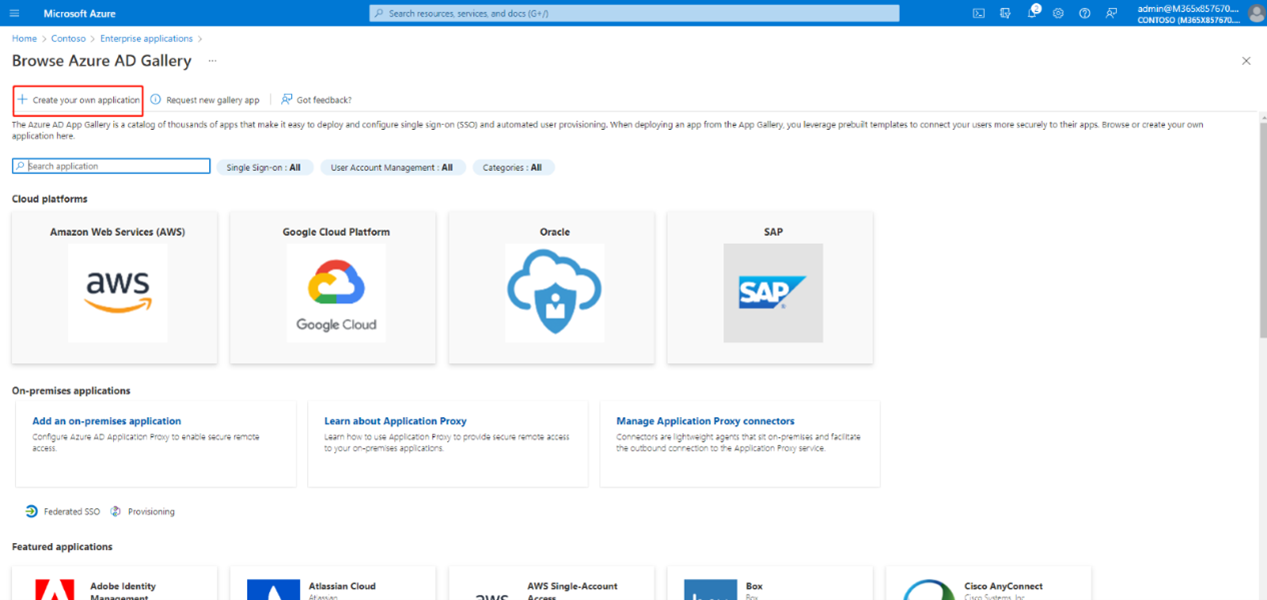Focus the Search application field

pyautogui.click(x=111, y=166)
